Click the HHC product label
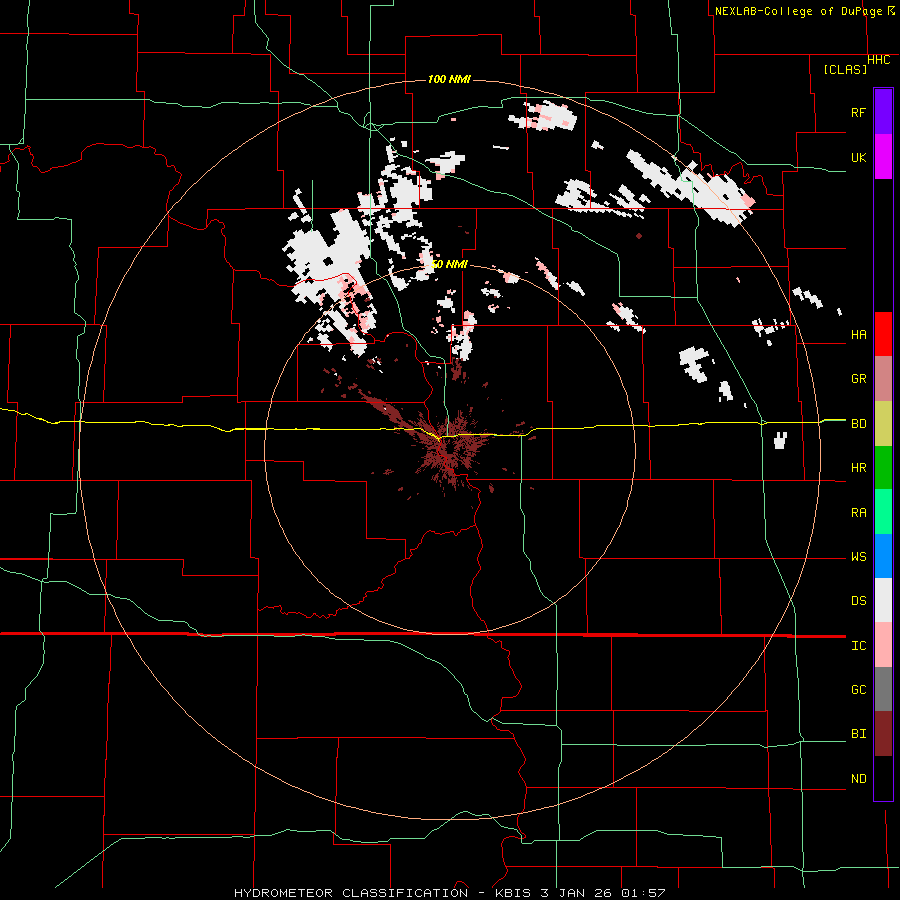The image size is (900, 900). point(878,60)
